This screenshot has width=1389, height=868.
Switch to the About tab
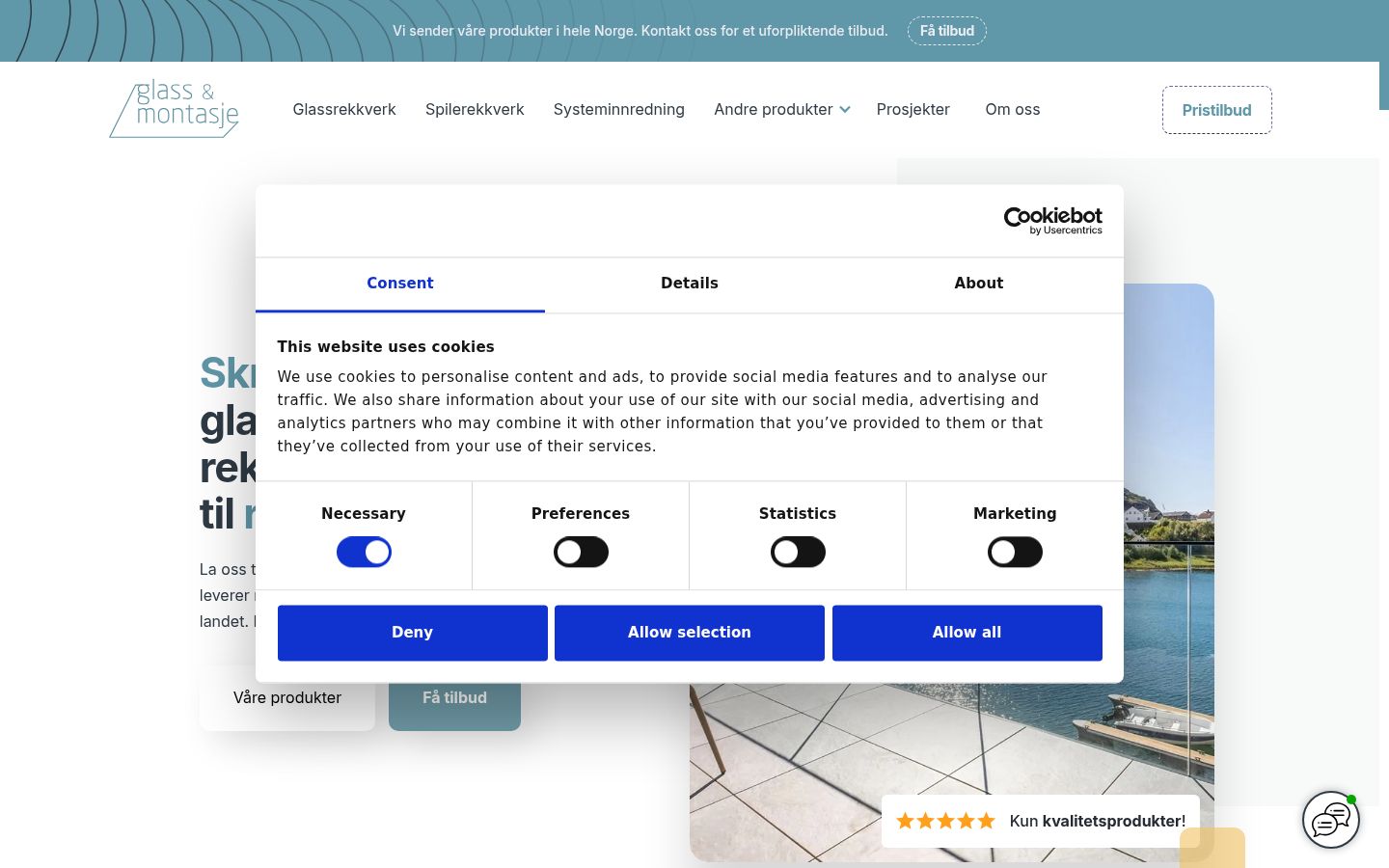[x=979, y=284]
